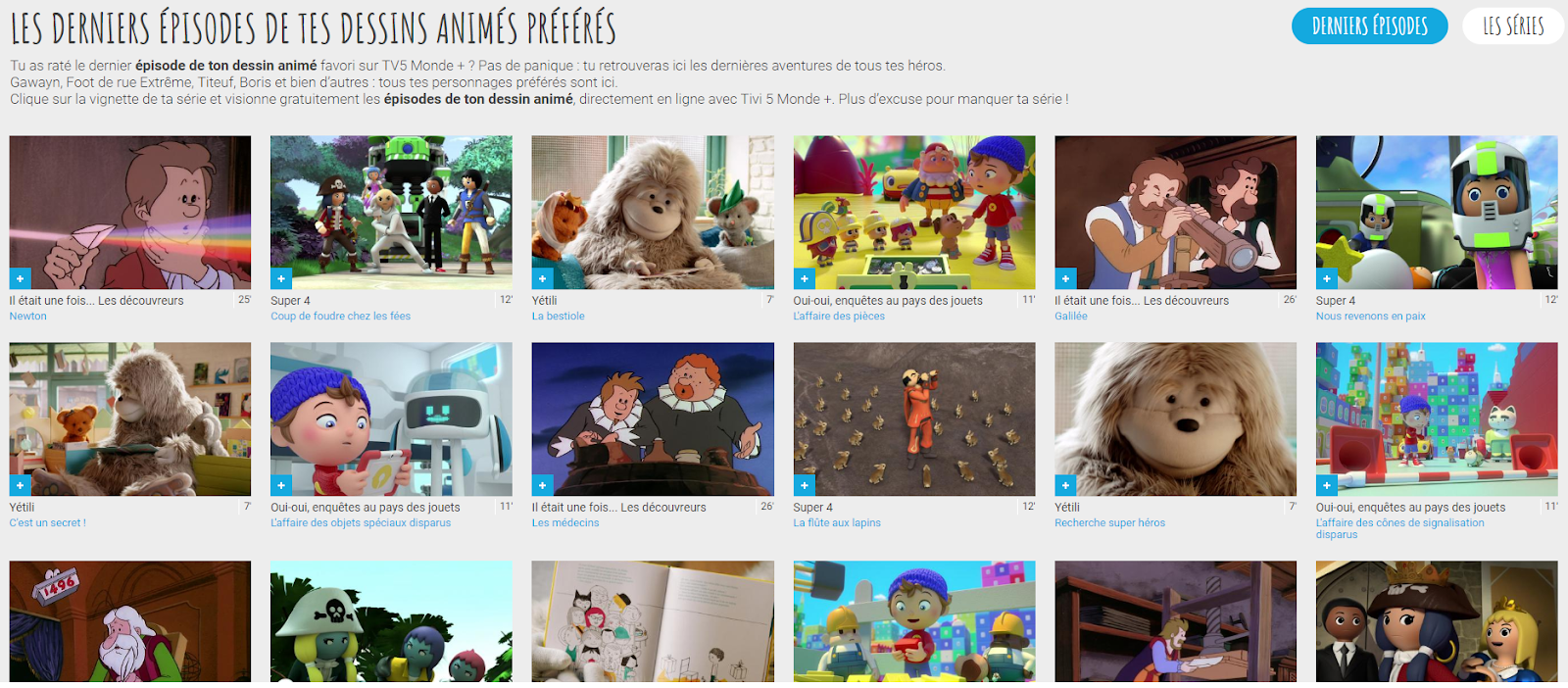Screen dimensions: 1568x688
Task: Open L'affaire des cônes de signalisation disparus link
Action: tap(1400, 528)
